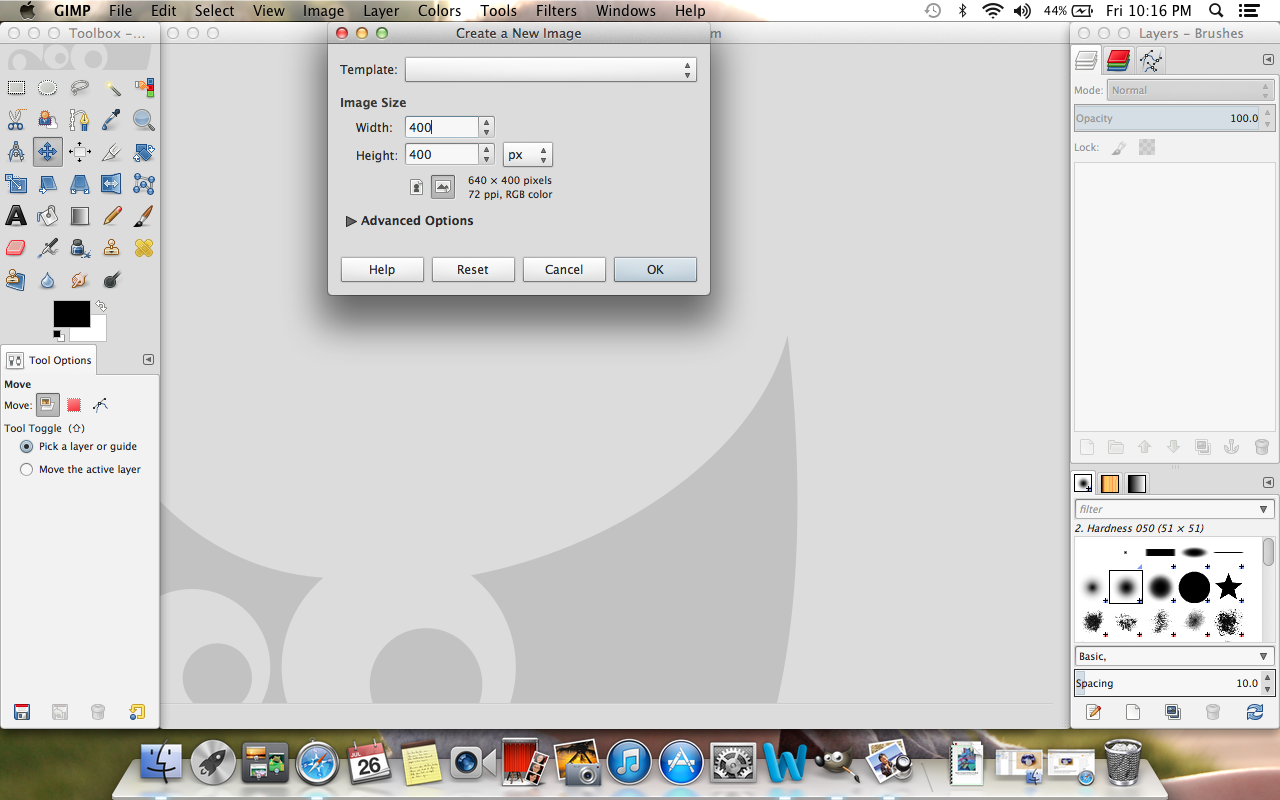
Task: Select the Shear tool
Action: [x=48, y=184]
